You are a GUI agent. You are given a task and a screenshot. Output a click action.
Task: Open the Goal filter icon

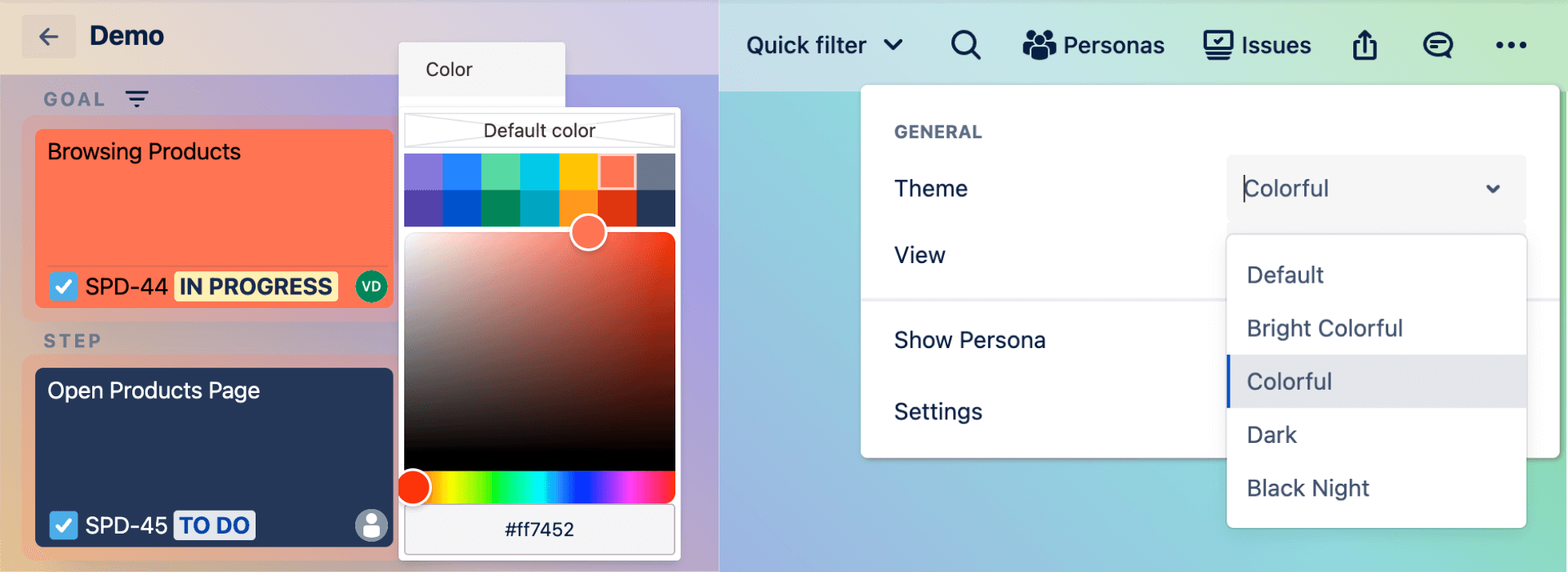click(x=136, y=99)
